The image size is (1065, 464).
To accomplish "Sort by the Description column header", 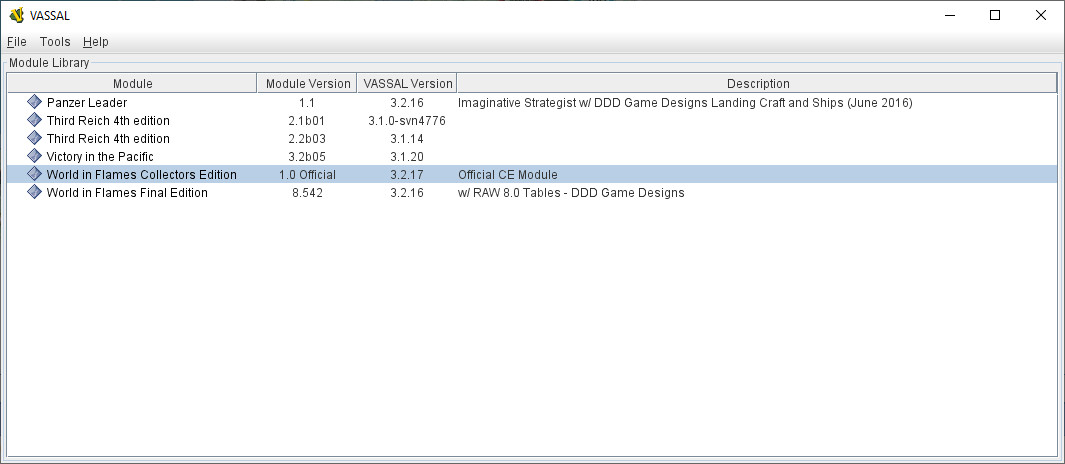I will (758, 84).
